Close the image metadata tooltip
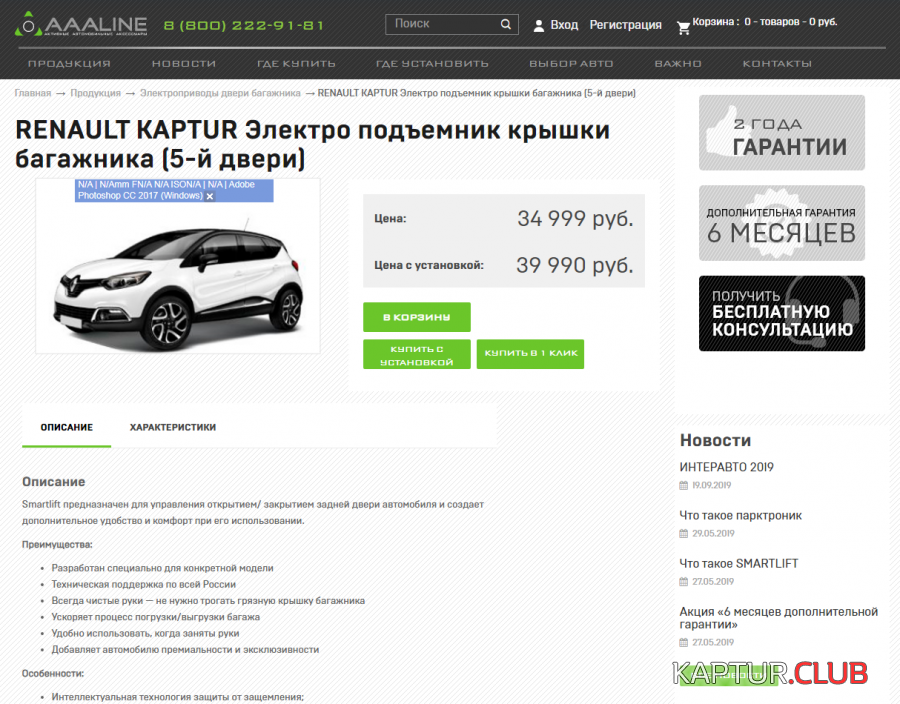The width and height of the screenshot is (900, 704). coord(210,196)
